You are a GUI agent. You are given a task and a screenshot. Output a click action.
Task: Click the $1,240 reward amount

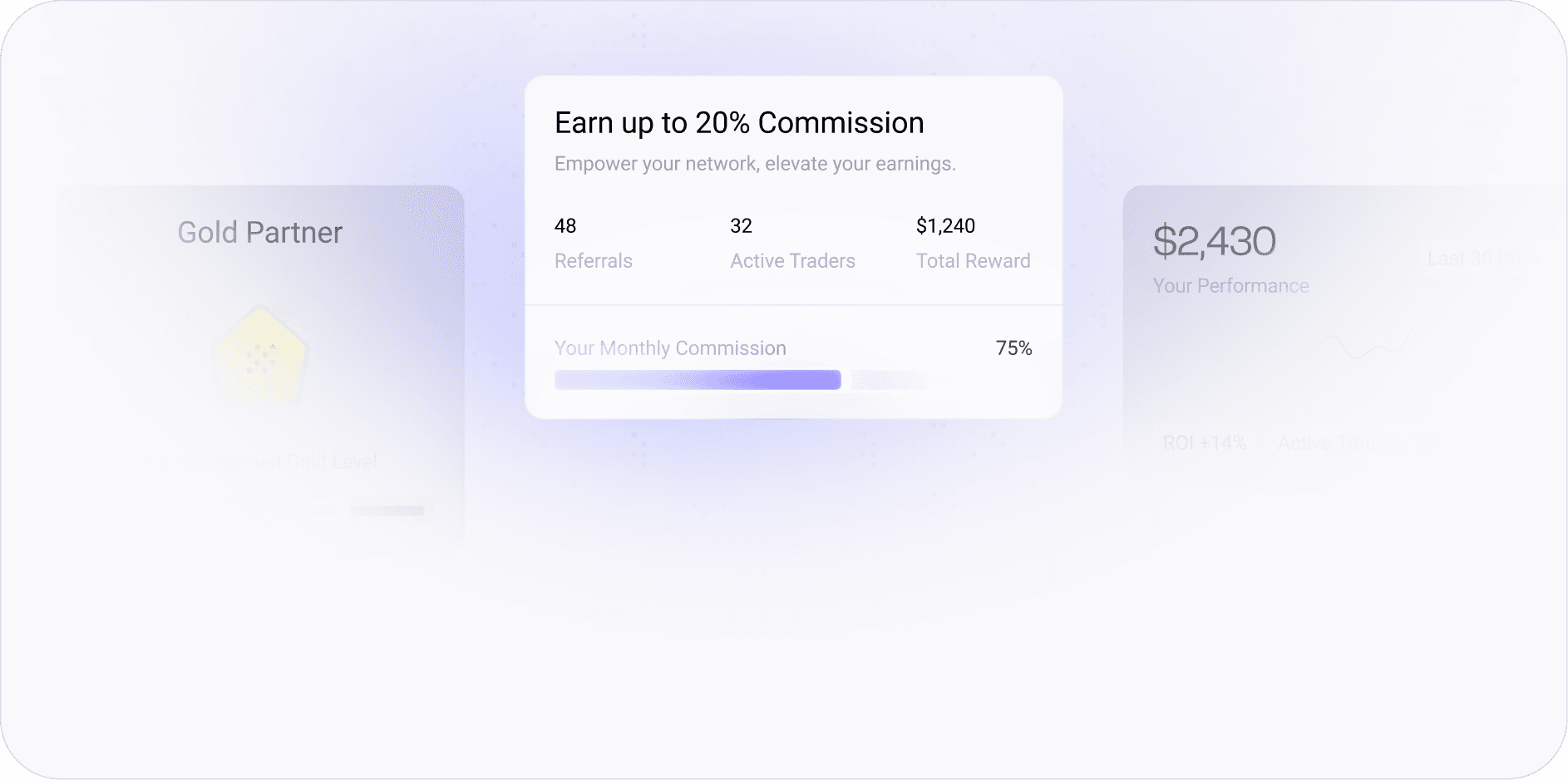pos(945,226)
